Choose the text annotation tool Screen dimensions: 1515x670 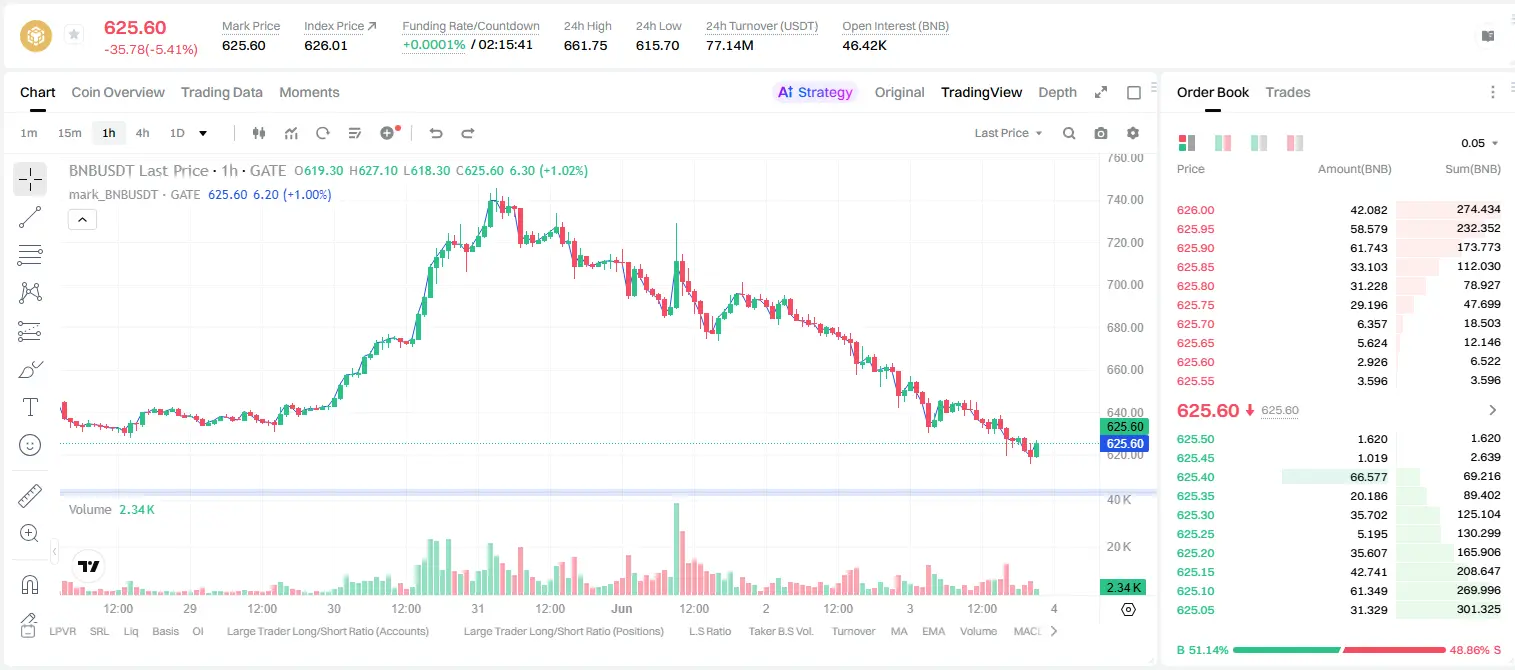30,407
